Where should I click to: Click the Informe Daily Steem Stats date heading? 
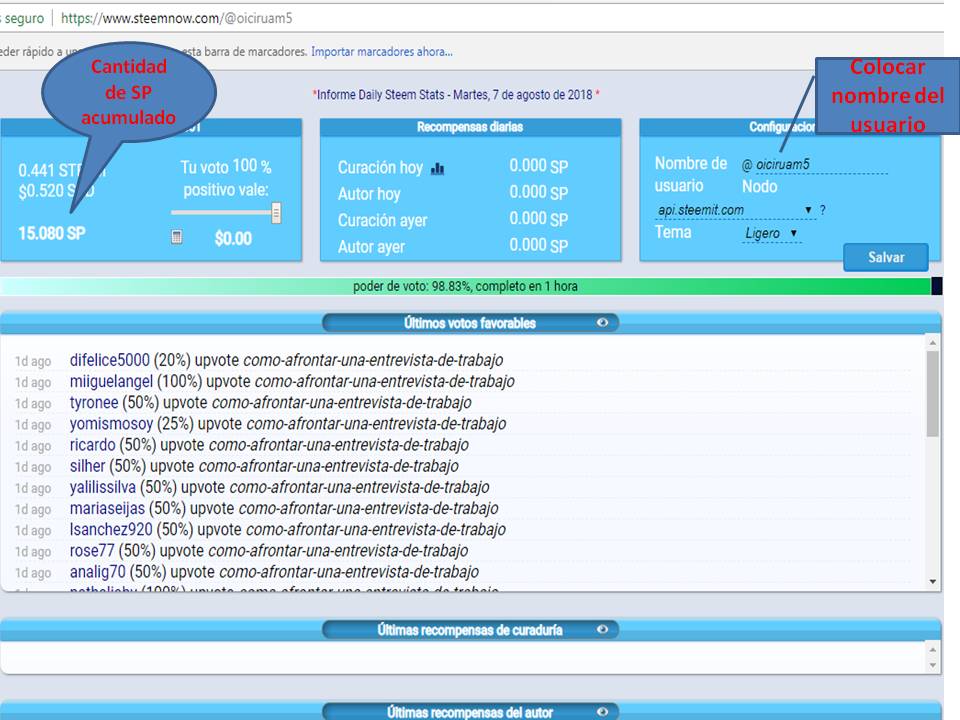pyautogui.click(x=456, y=95)
